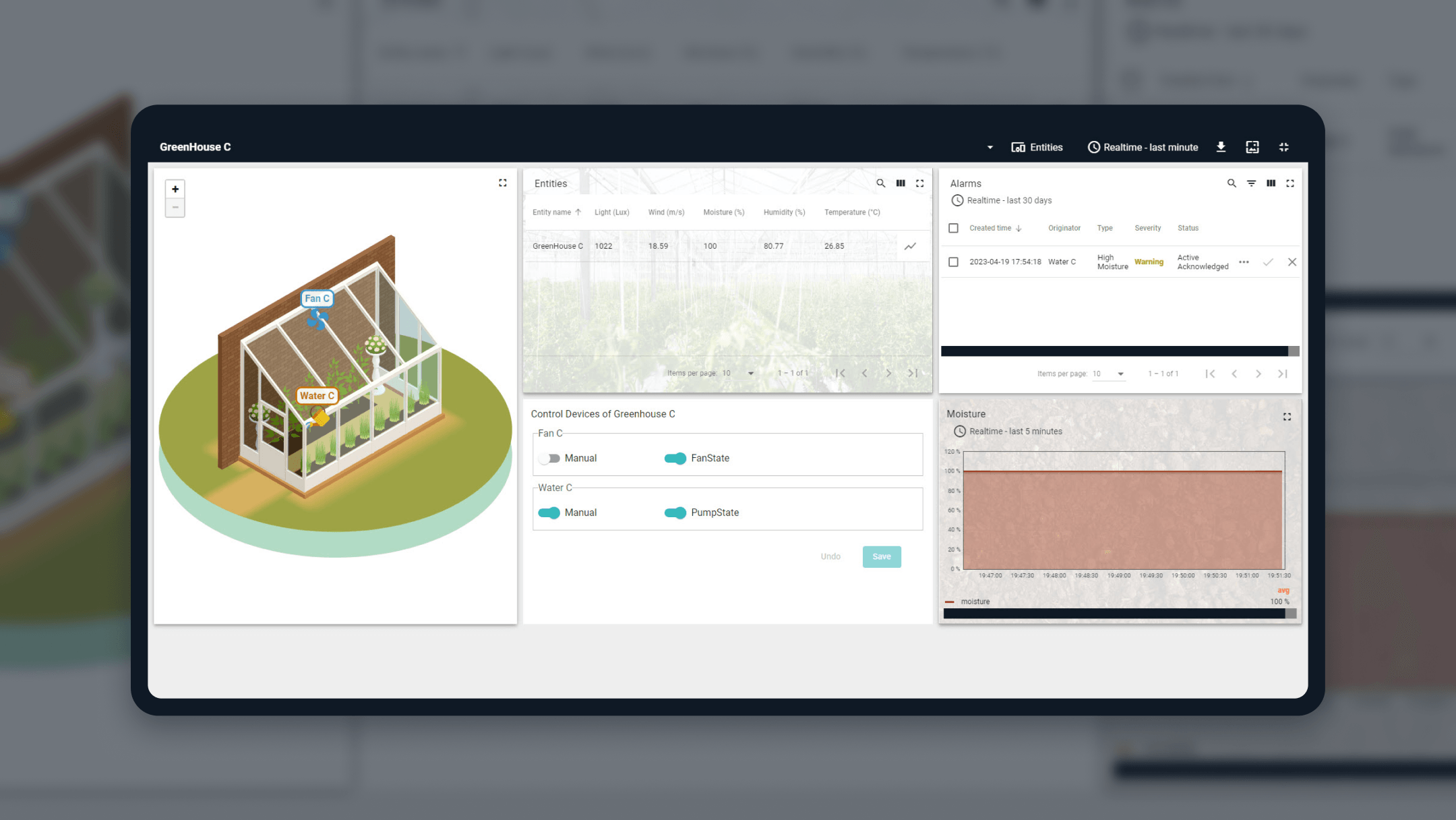Expand the Moisture chart to fullscreen
The width and height of the screenshot is (1456, 820).
click(x=1287, y=417)
